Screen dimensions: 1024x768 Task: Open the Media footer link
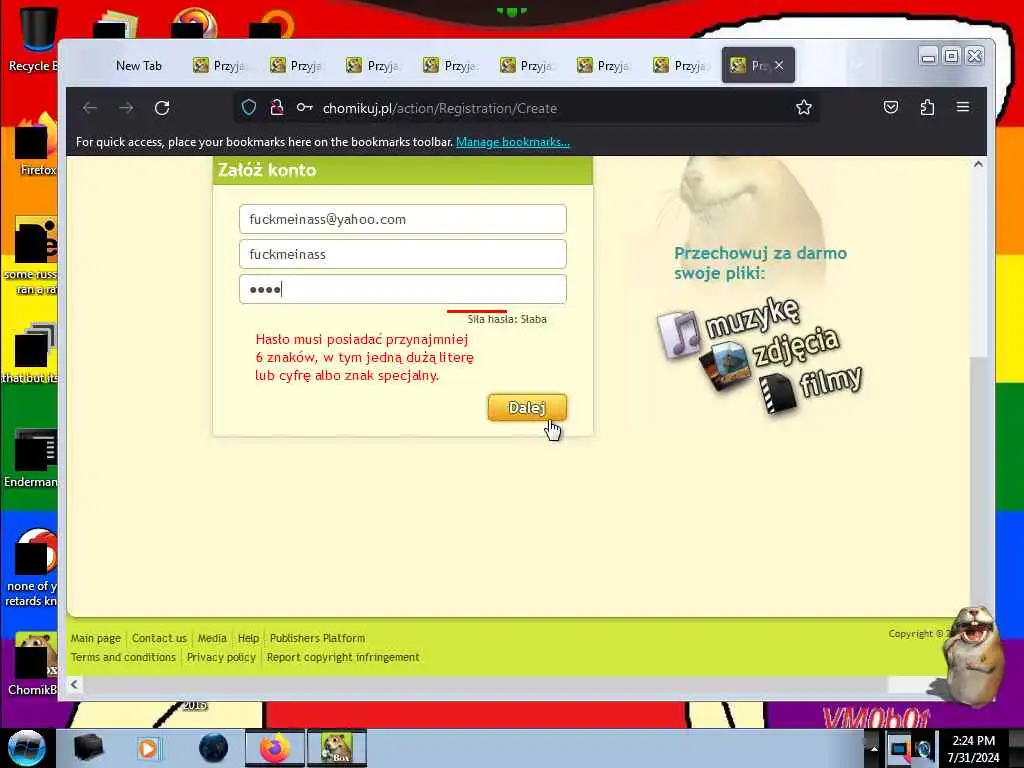coord(212,638)
